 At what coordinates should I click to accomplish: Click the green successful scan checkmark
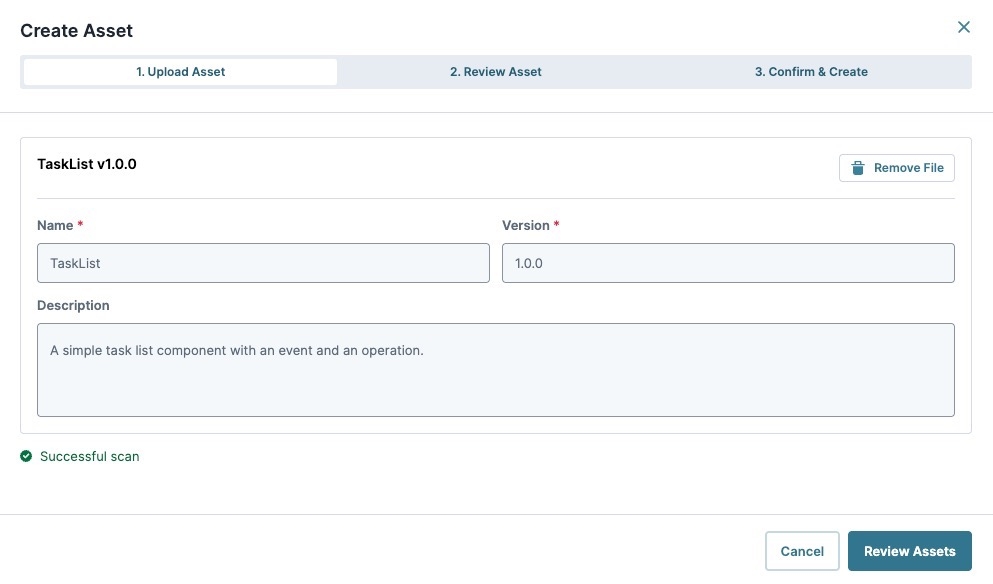pyautogui.click(x=26, y=456)
